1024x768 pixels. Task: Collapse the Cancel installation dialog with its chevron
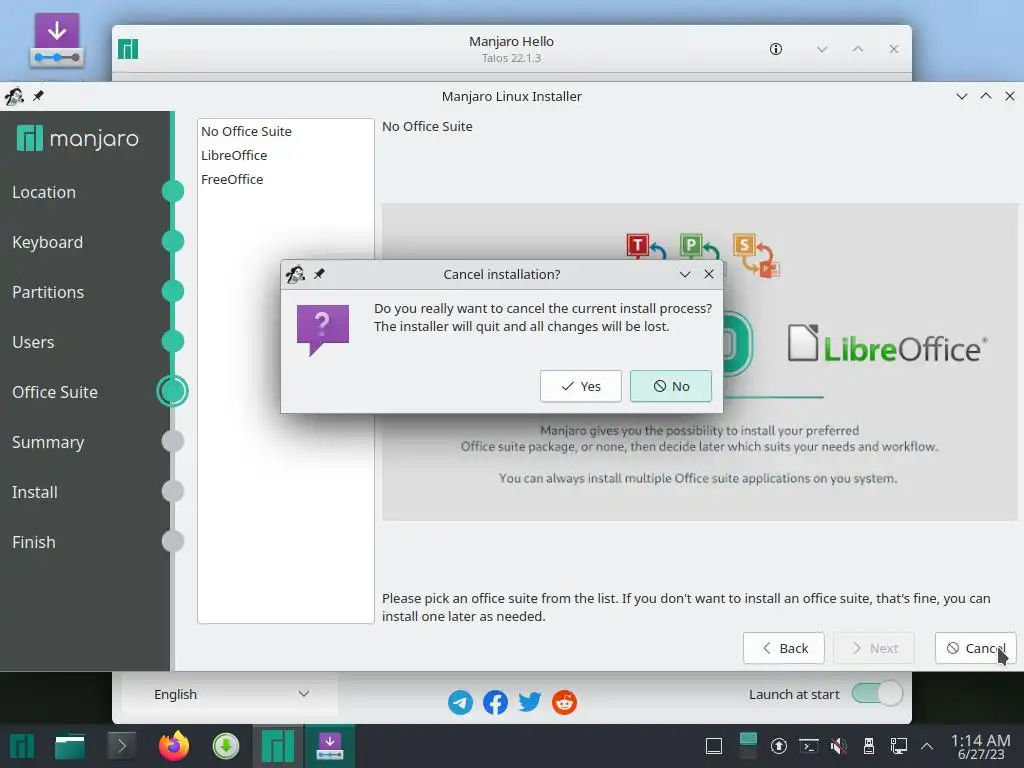click(684, 274)
